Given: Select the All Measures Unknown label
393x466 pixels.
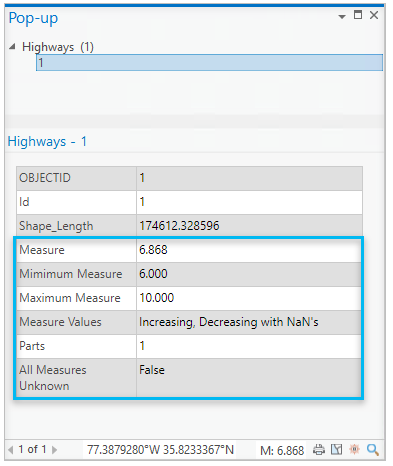Looking at the screenshot, I should pos(53,378).
